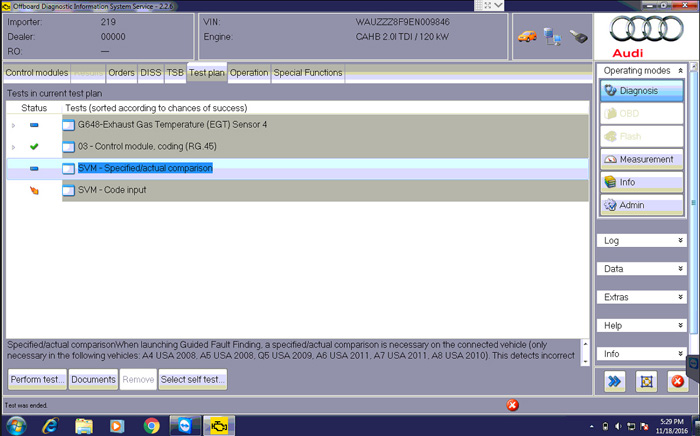700x436 pixels.
Task: Click the red error icon in status bar
Action: (x=512, y=405)
